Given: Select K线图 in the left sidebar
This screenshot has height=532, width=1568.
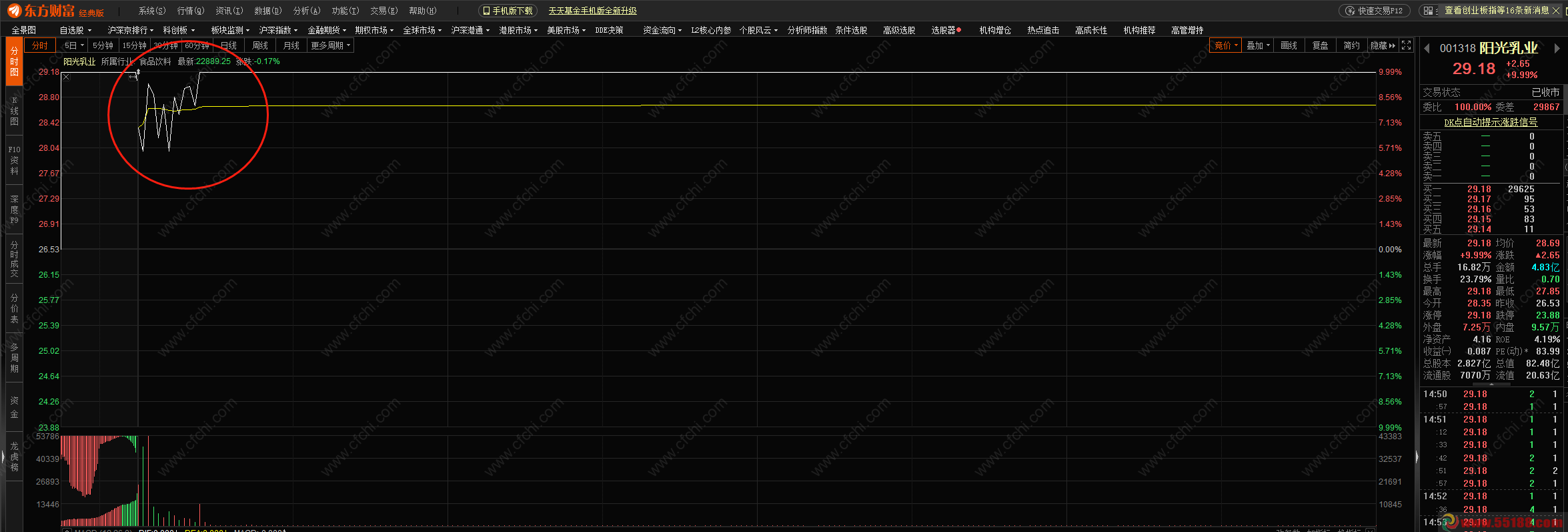Looking at the screenshot, I should click(x=14, y=111).
